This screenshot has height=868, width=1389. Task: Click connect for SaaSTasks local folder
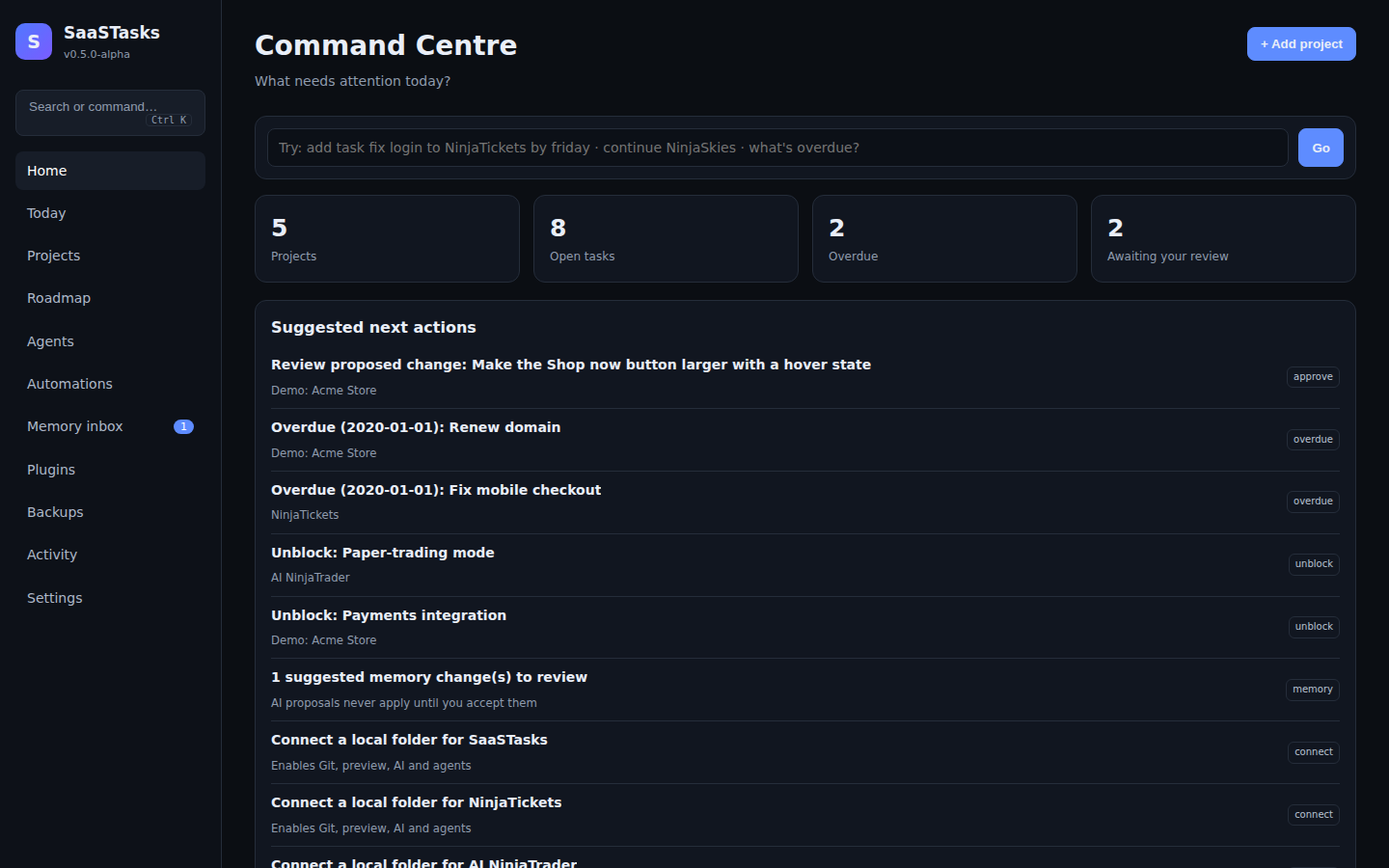click(x=1314, y=752)
